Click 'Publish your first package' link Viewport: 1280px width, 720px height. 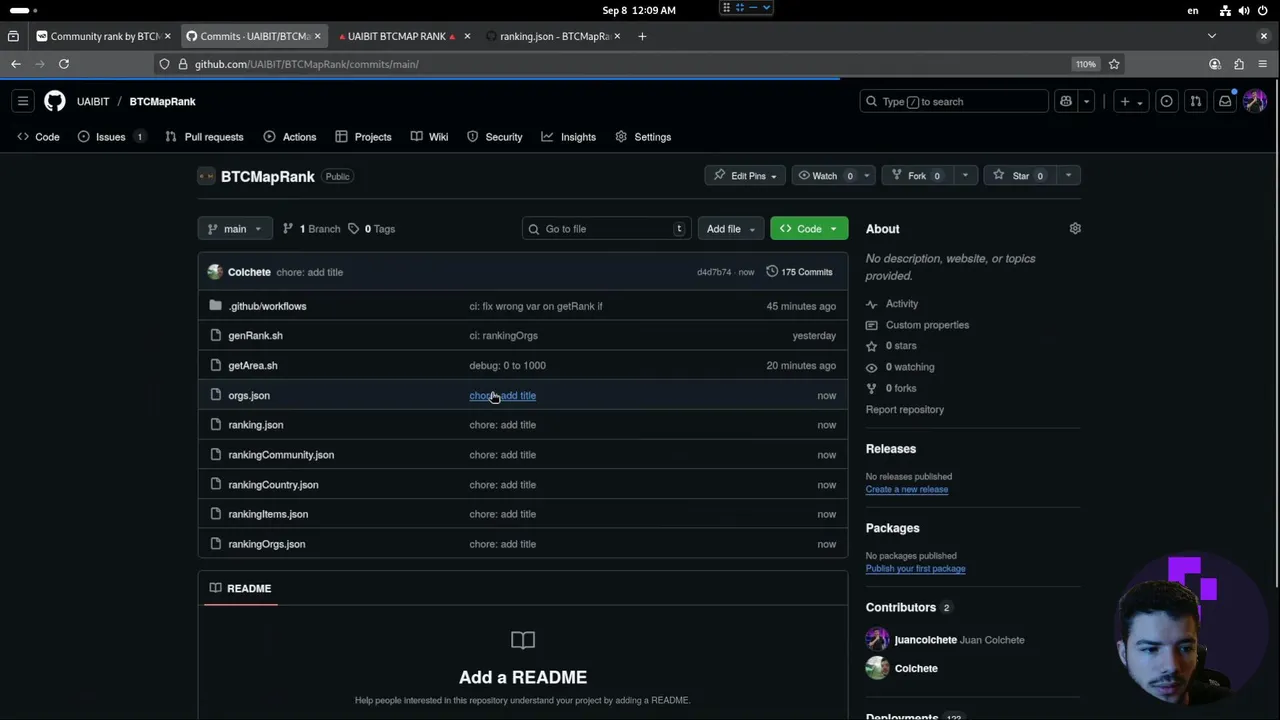[915, 569]
